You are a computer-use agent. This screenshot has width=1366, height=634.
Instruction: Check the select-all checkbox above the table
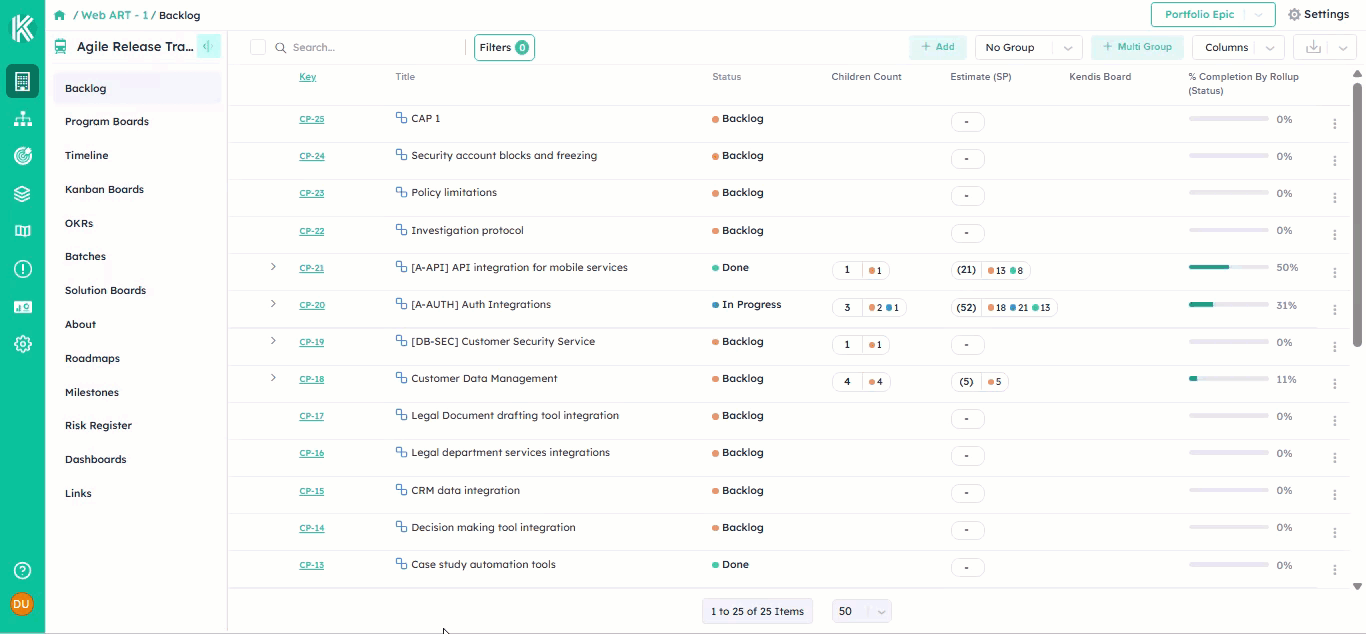[258, 47]
